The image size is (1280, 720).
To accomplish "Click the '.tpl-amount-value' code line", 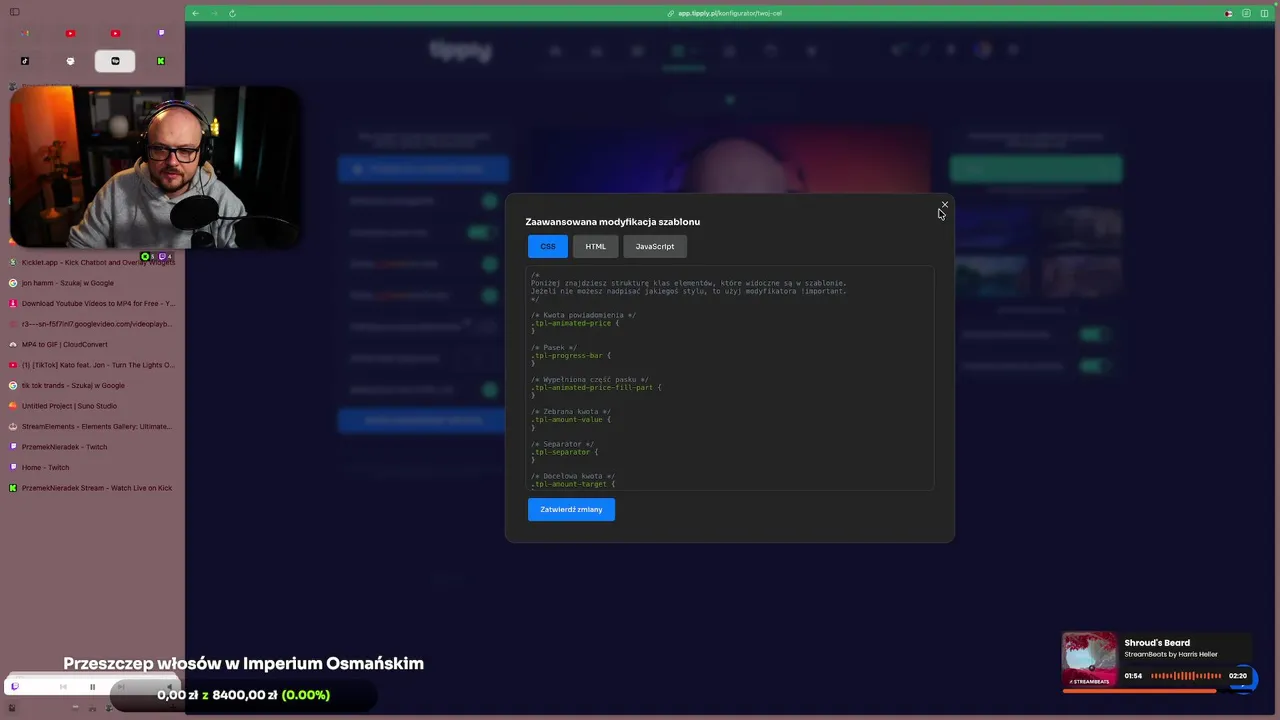I will pyautogui.click(x=571, y=419).
